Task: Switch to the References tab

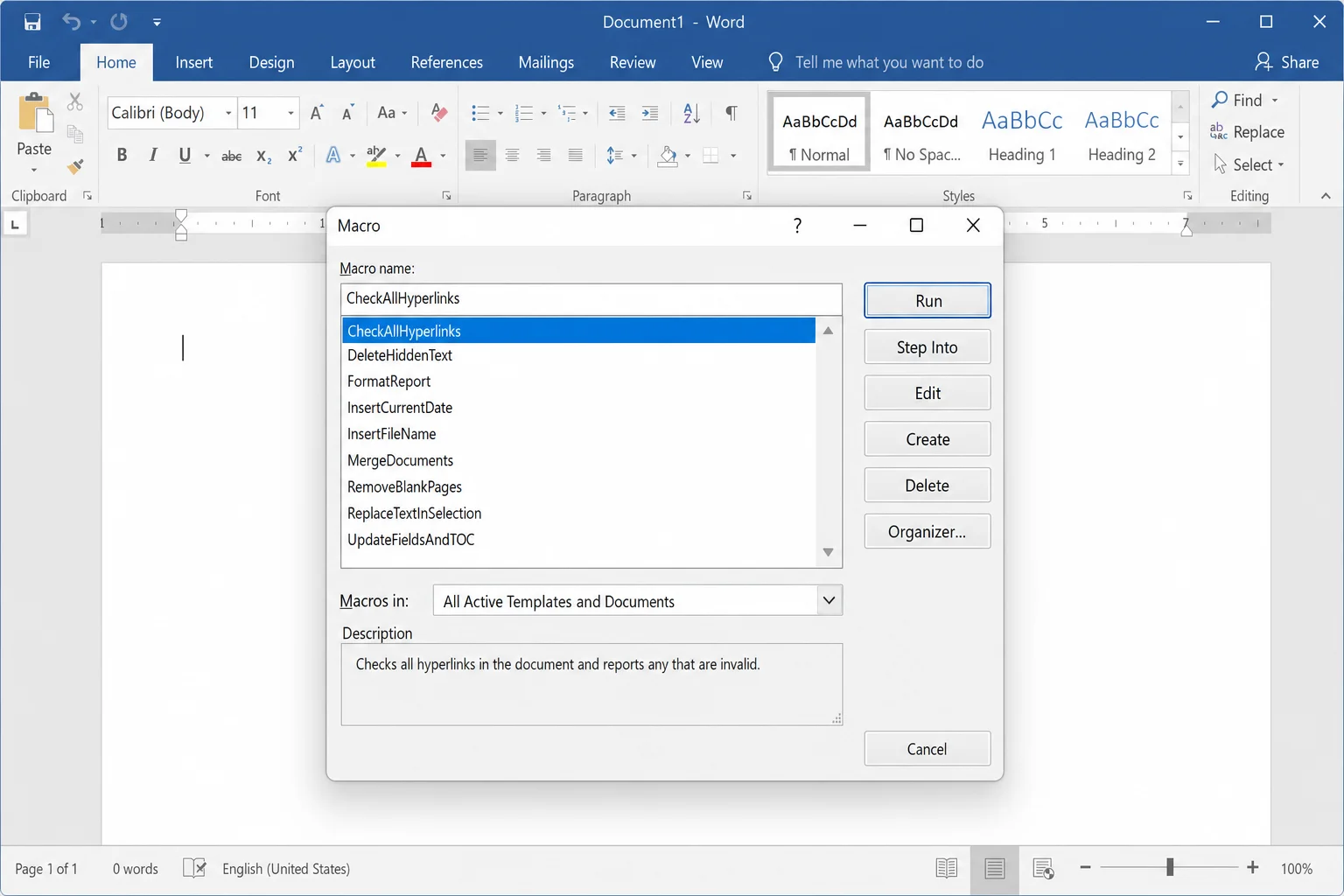Action: pyautogui.click(x=446, y=62)
